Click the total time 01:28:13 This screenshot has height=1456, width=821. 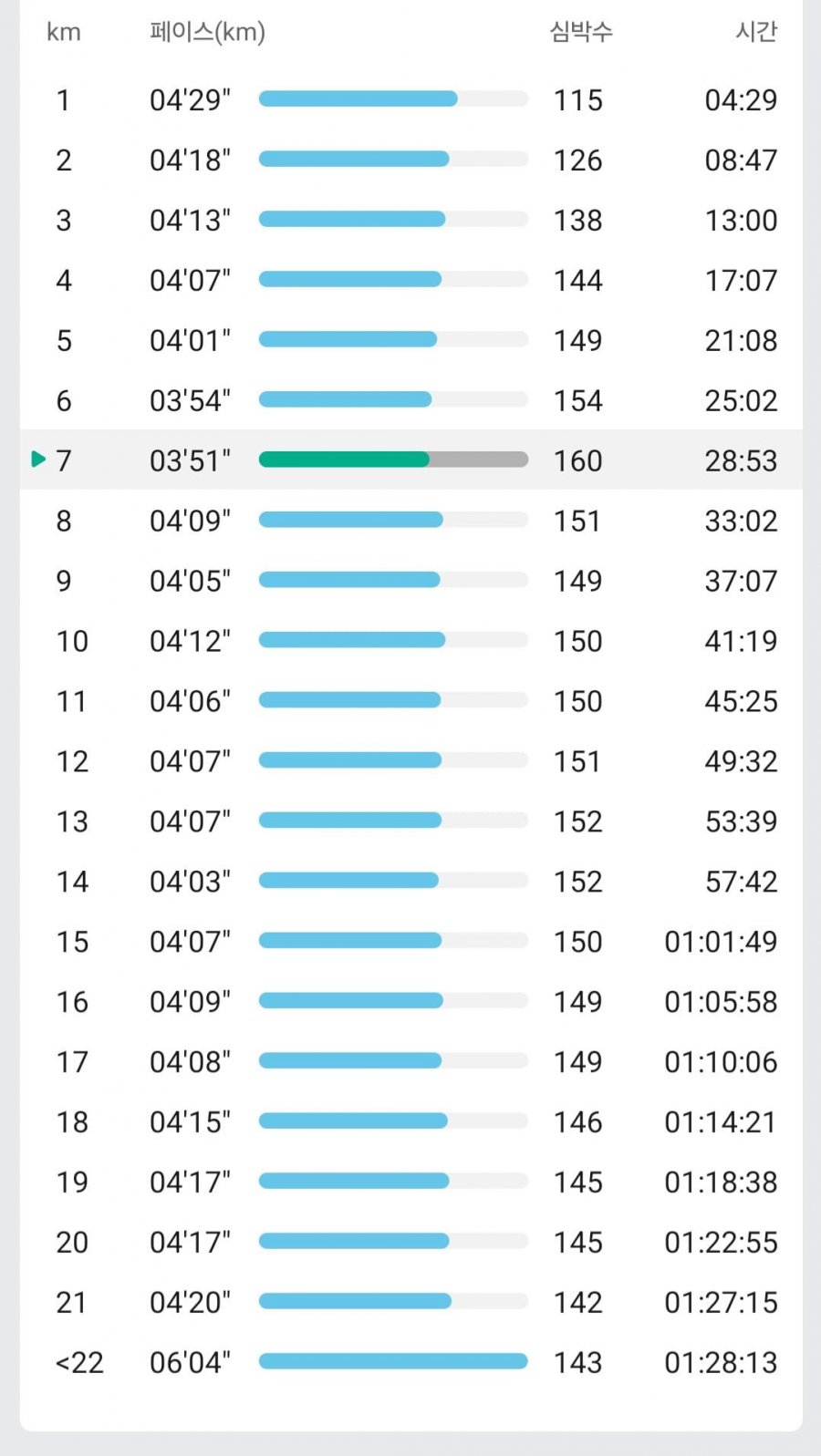[x=721, y=1363]
